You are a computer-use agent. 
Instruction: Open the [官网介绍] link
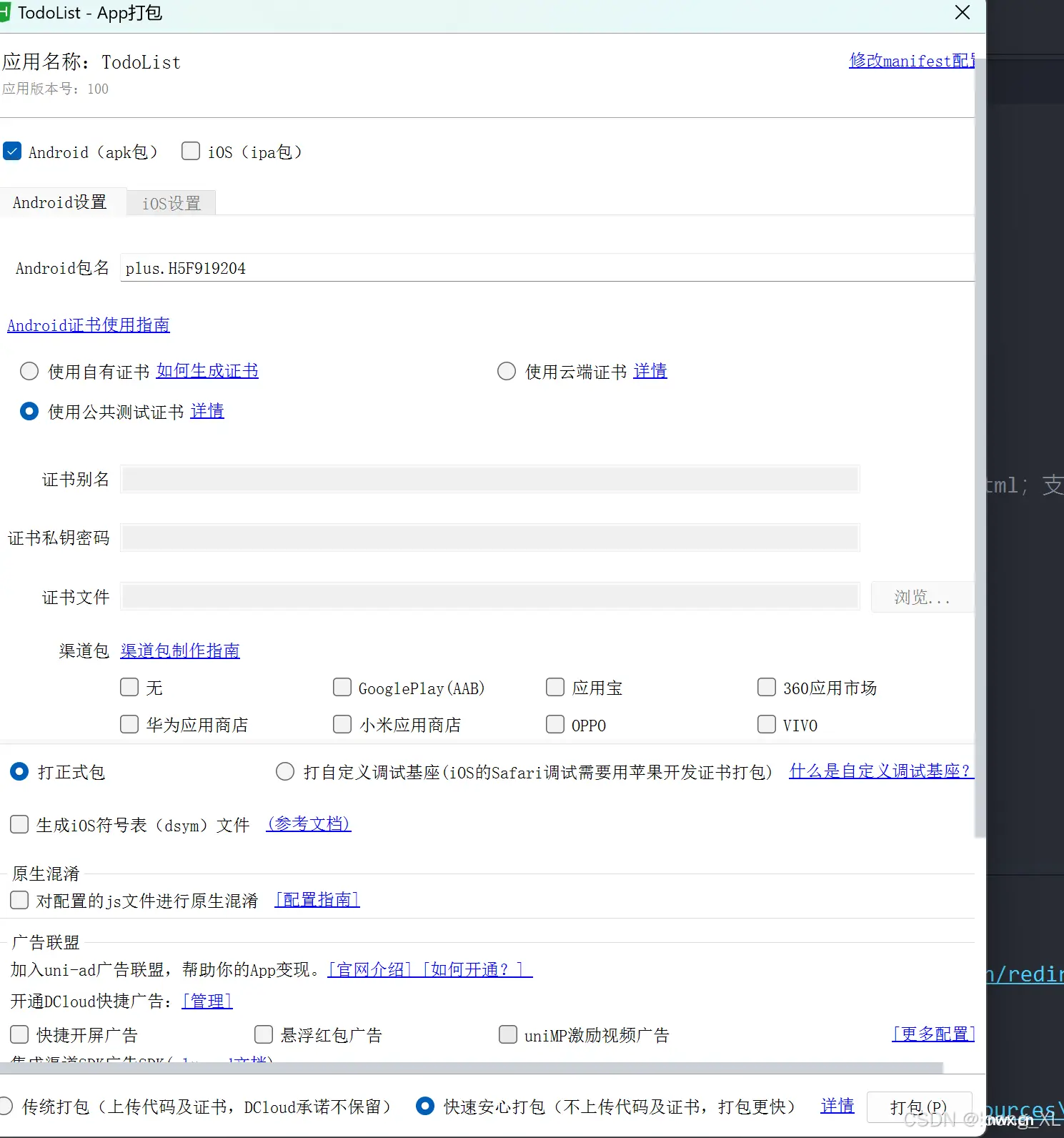[x=370, y=969]
